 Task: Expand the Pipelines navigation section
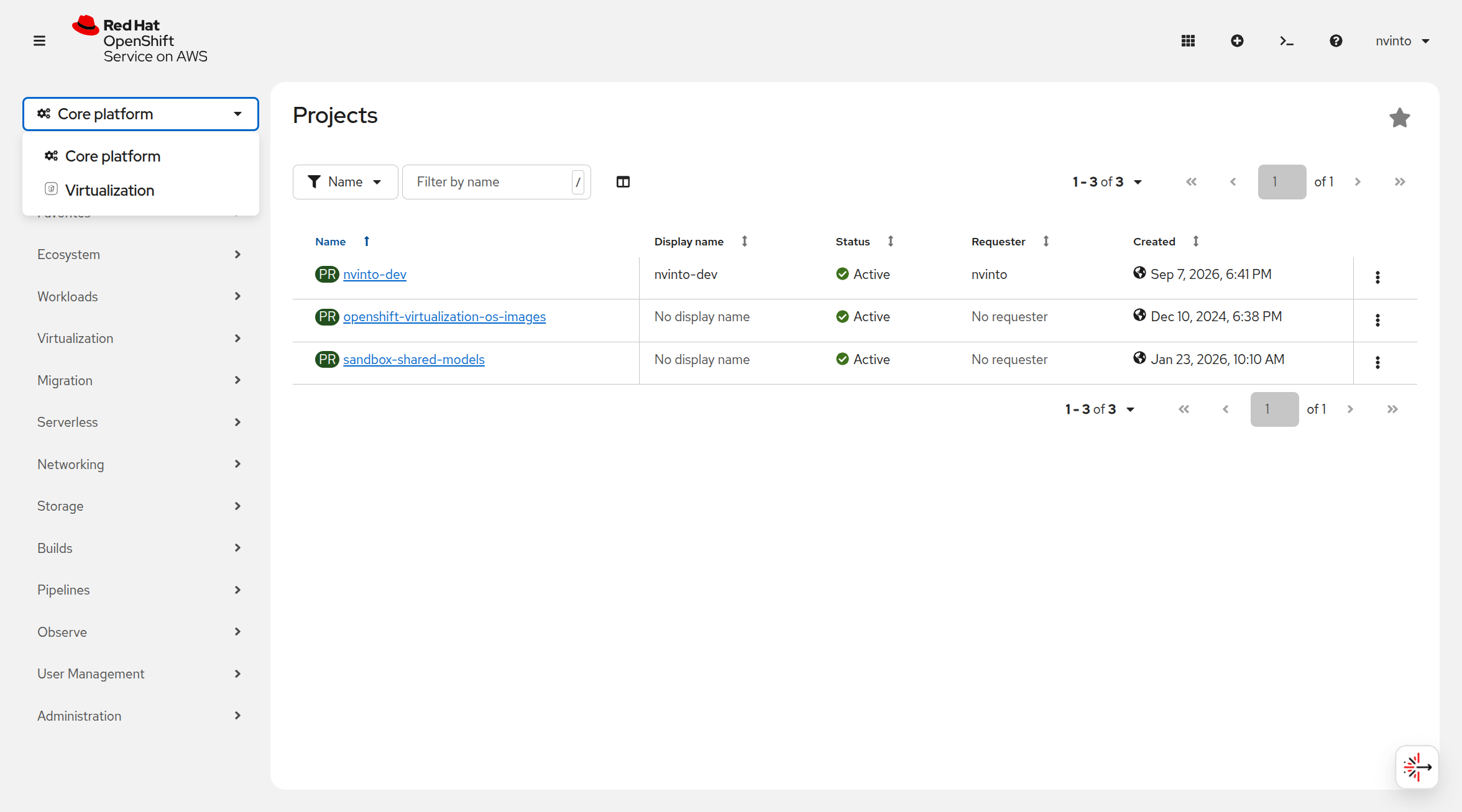pyautogui.click(x=140, y=590)
